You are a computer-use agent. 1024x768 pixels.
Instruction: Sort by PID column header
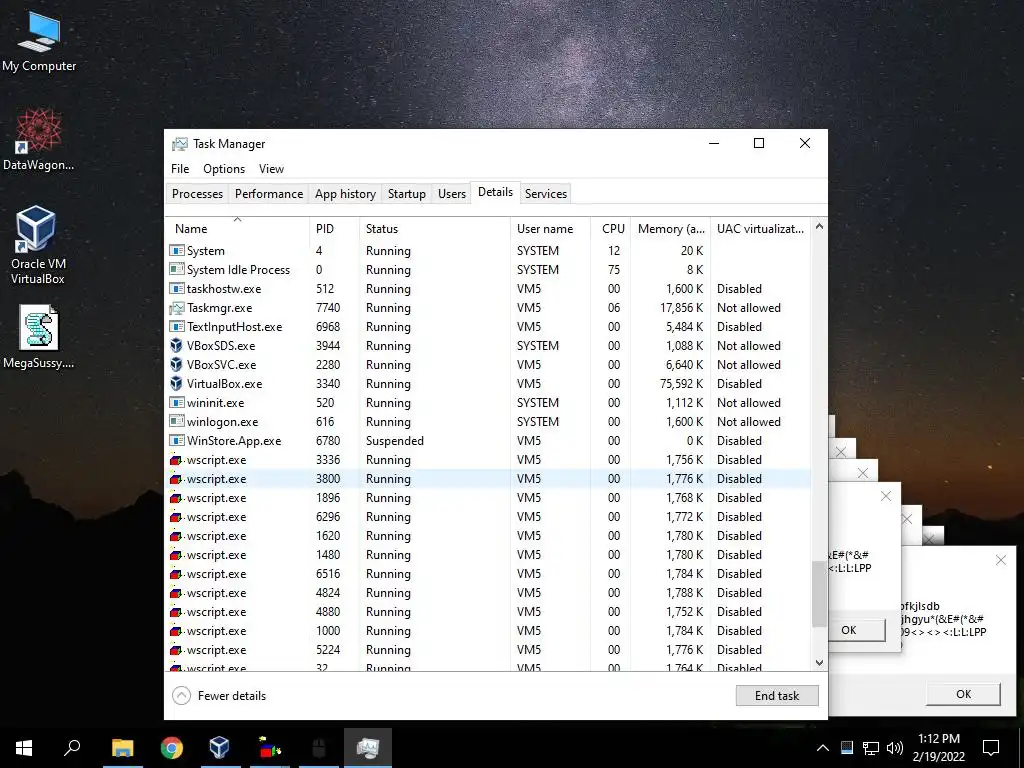pos(334,229)
